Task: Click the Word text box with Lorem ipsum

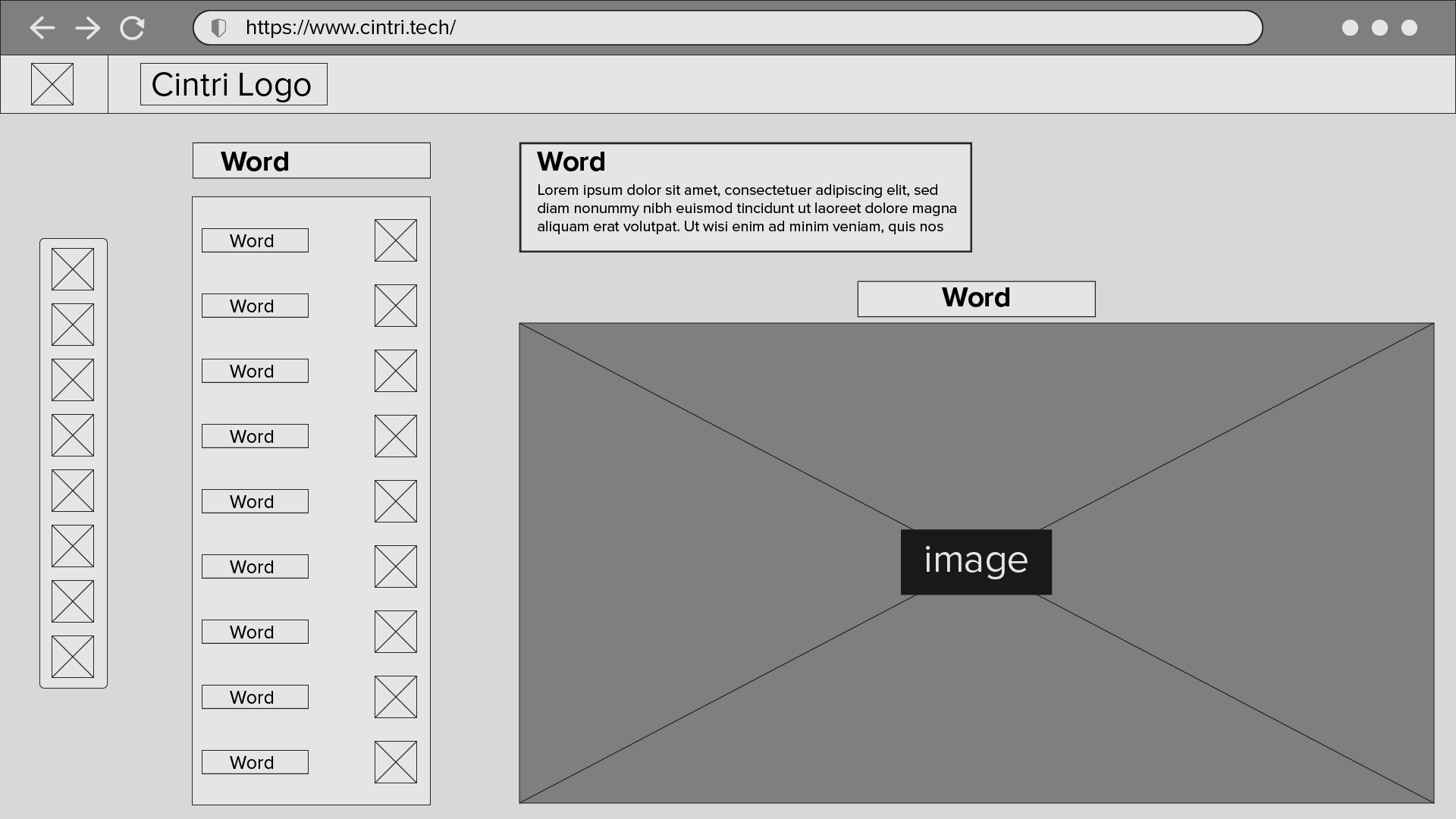Action: coord(745,197)
